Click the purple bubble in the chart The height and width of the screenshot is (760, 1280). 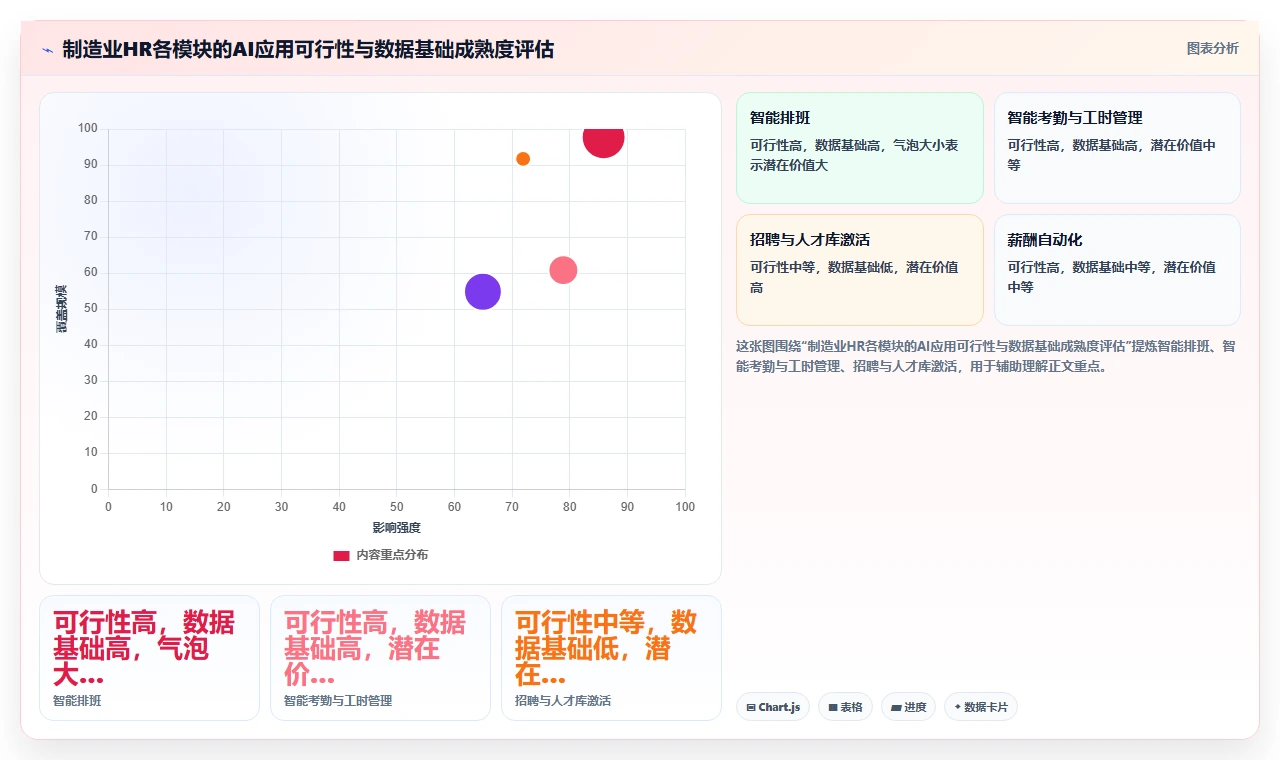pyautogui.click(x=483, y=292)
